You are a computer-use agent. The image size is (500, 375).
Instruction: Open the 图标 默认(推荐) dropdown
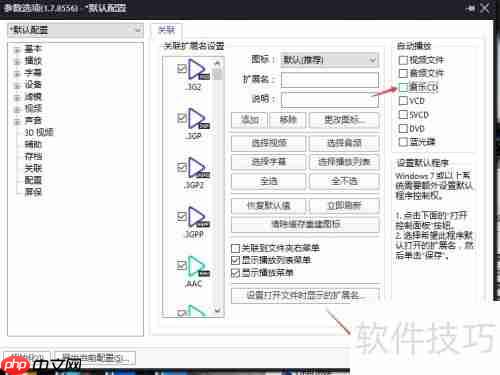point(329,60)
